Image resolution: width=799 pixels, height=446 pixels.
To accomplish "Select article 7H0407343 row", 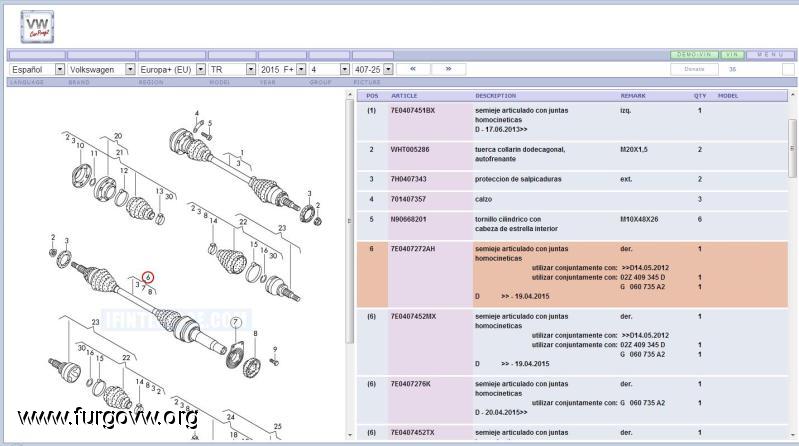I will [x=572, y=180].
